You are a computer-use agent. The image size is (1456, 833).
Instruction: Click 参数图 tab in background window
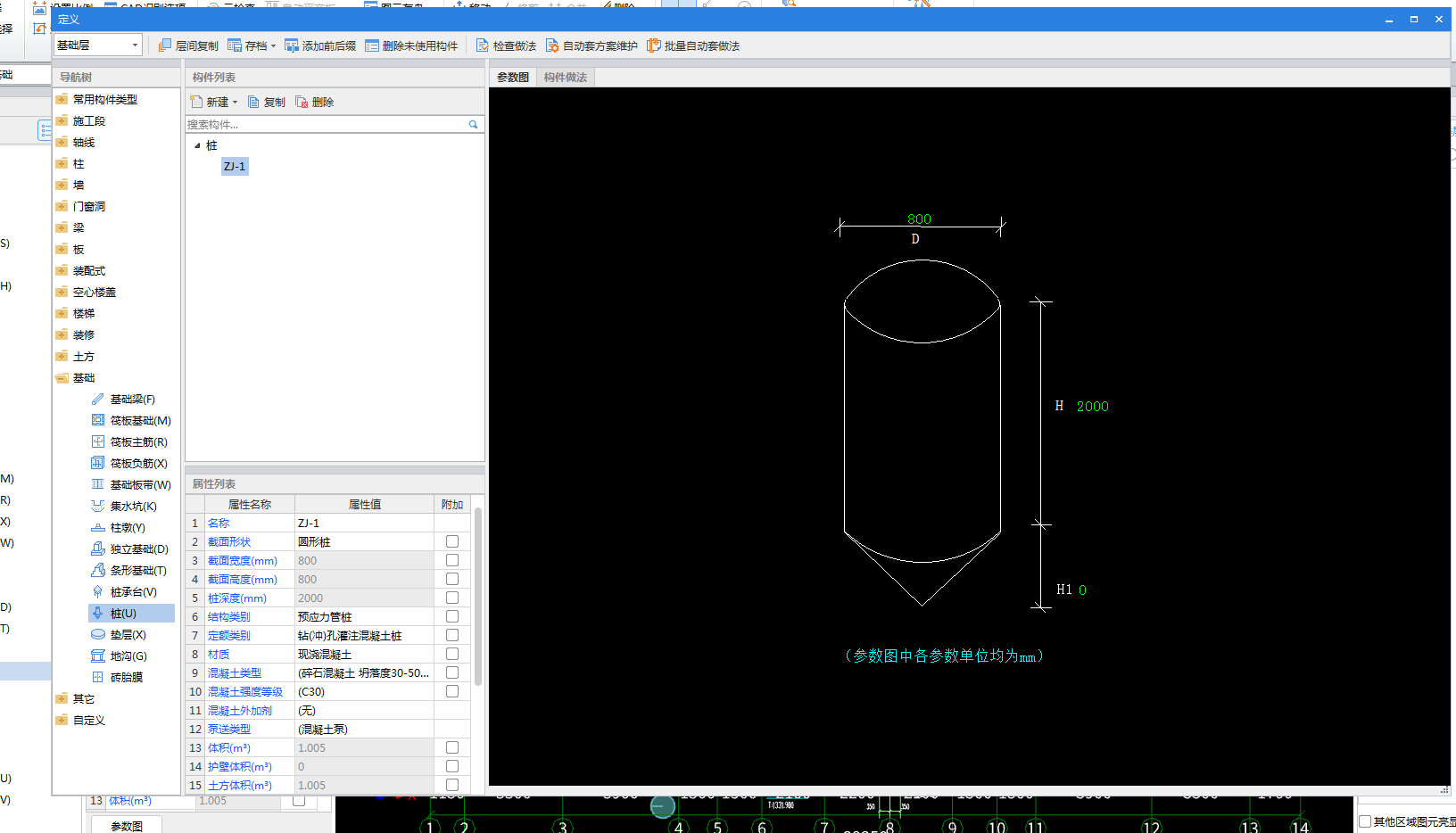(127, 826)
